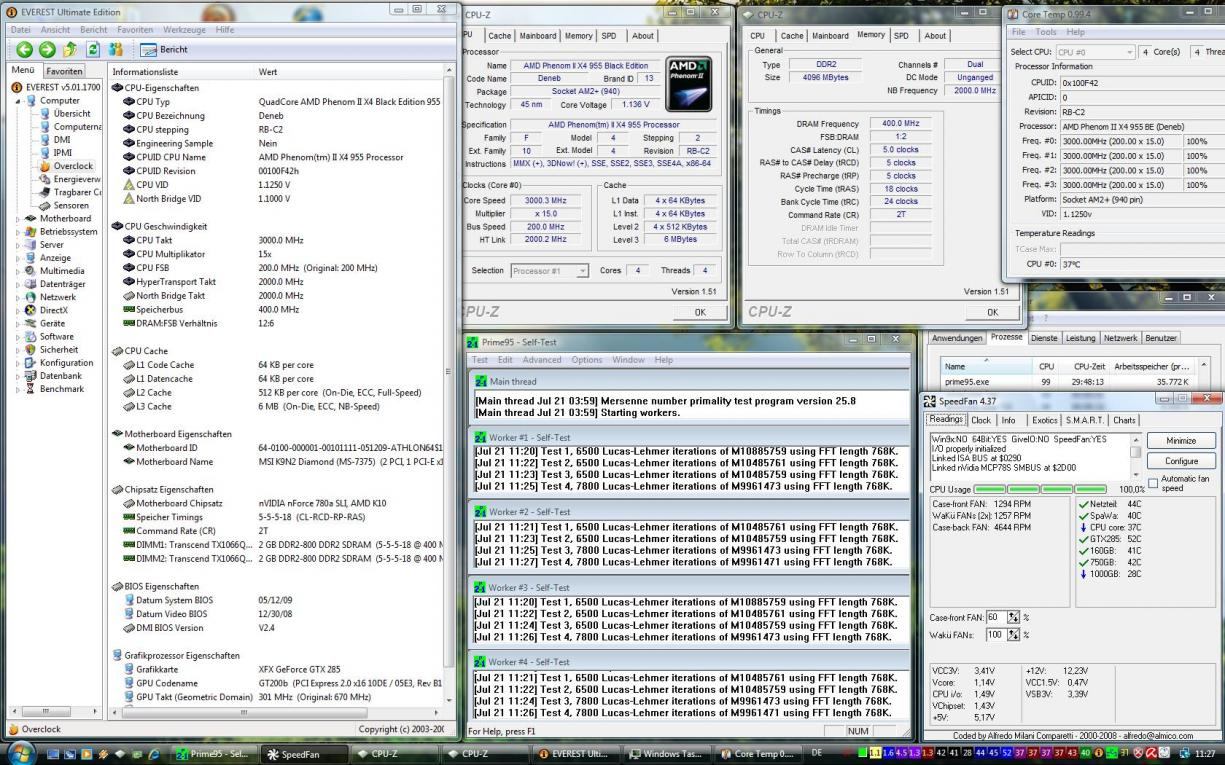Open the SPD tab in CPU-Z Memory window
This screenshot has height=765, width=1225.
click(x=901, y=36)
